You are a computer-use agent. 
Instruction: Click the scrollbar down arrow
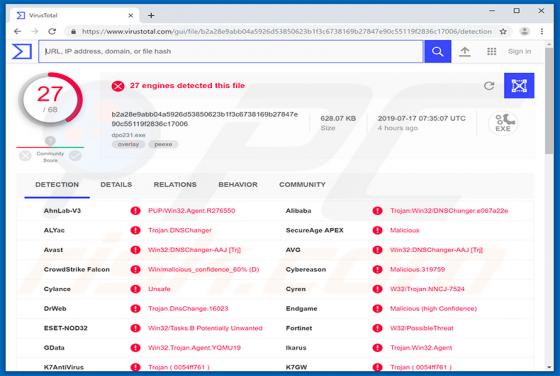pyautogui.click(x=549, y=367)
